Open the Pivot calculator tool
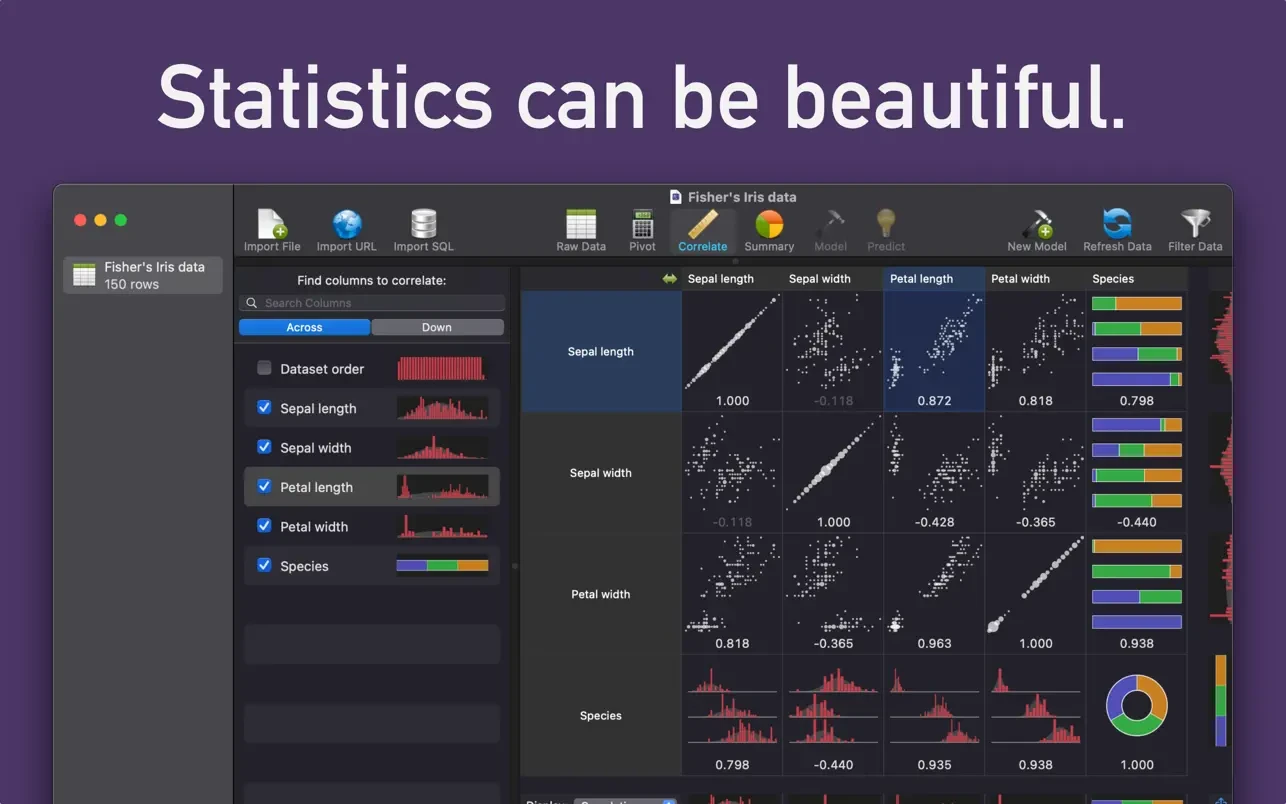 tap(642, 231)
